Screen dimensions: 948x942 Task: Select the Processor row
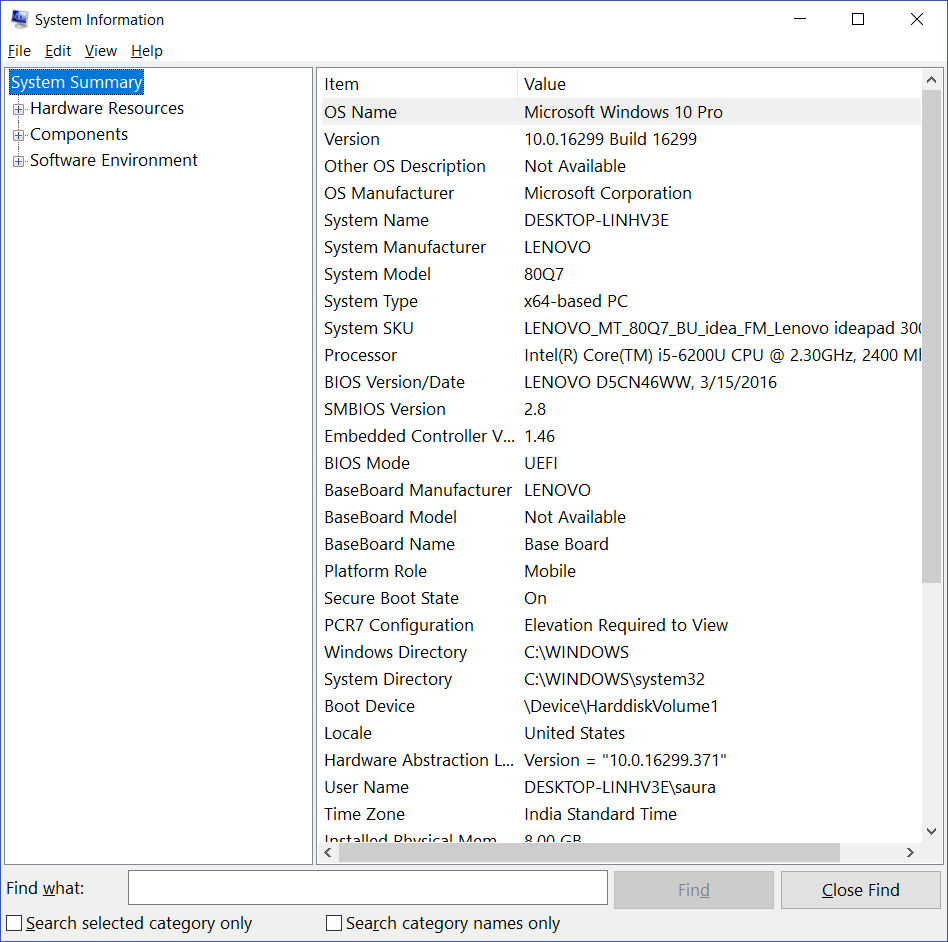pyautogui.click(x=621, y=355)
